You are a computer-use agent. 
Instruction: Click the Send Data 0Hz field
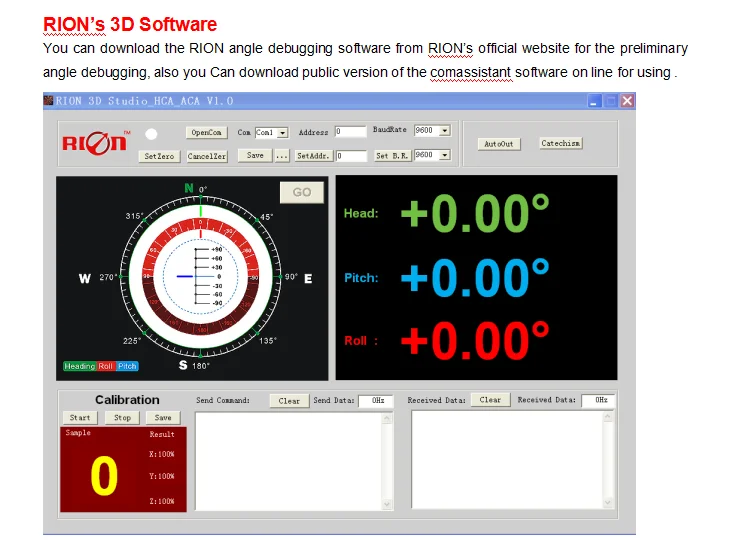click(x=376, y=401)
